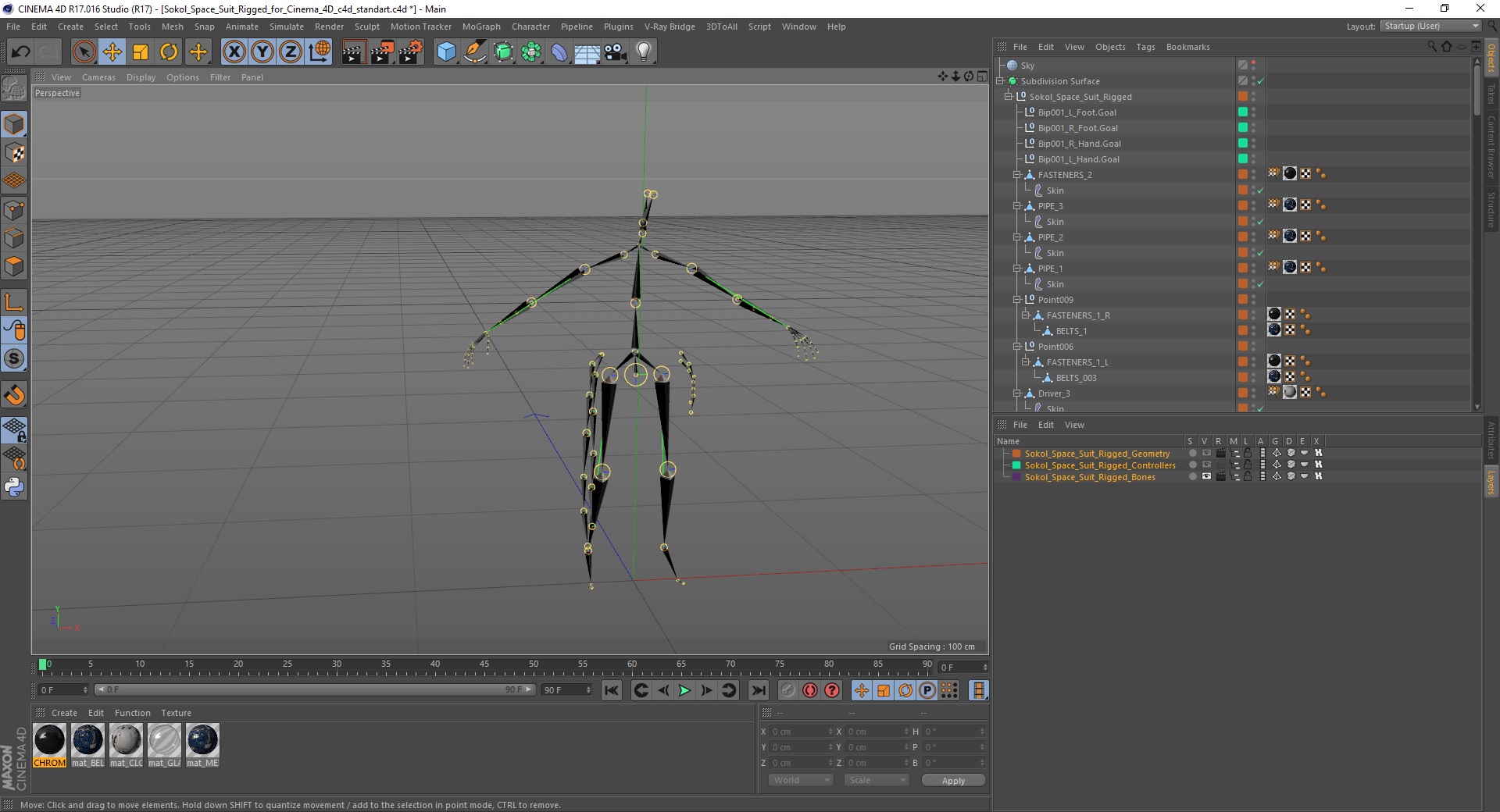This screenshot has width=1500, height=812.
Task: Switch to Texture mode icon
Action: pyautogui.click(x=14, y=153)
